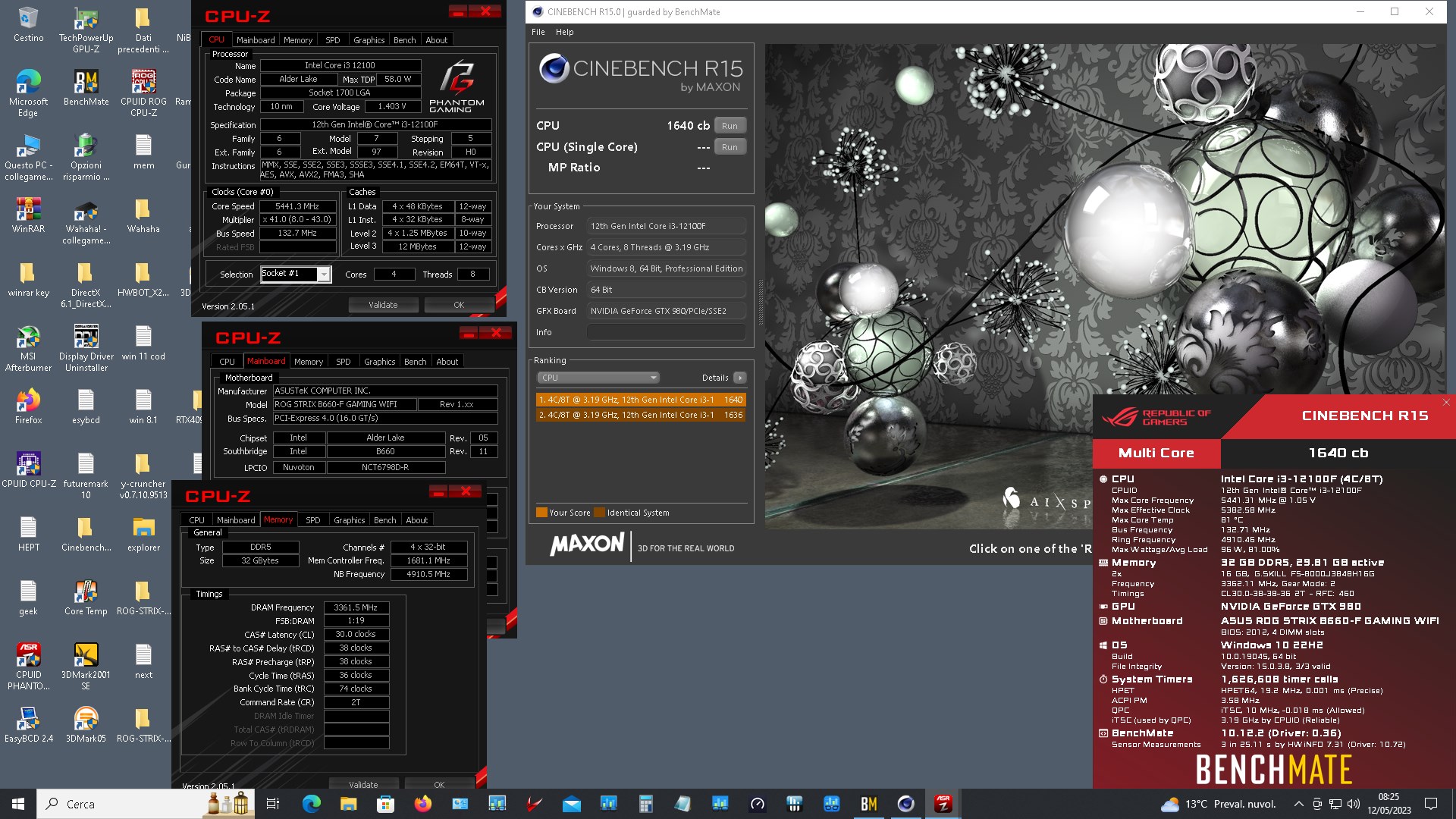Open the Microsoft Edge desktop icon
Viewport: 1456px width, 819px height.
28,94
